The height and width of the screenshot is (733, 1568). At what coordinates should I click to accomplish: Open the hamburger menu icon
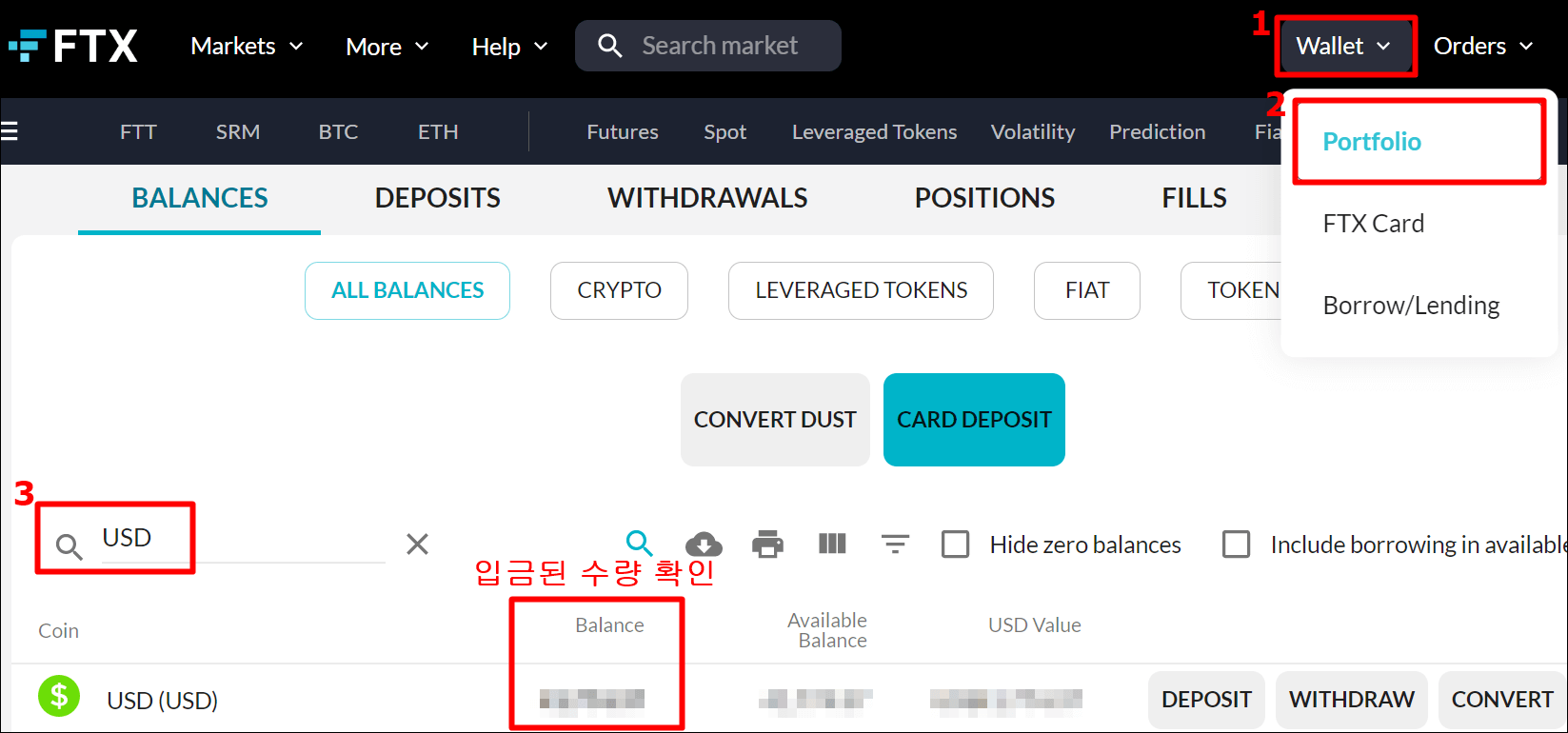coord(9,131)
